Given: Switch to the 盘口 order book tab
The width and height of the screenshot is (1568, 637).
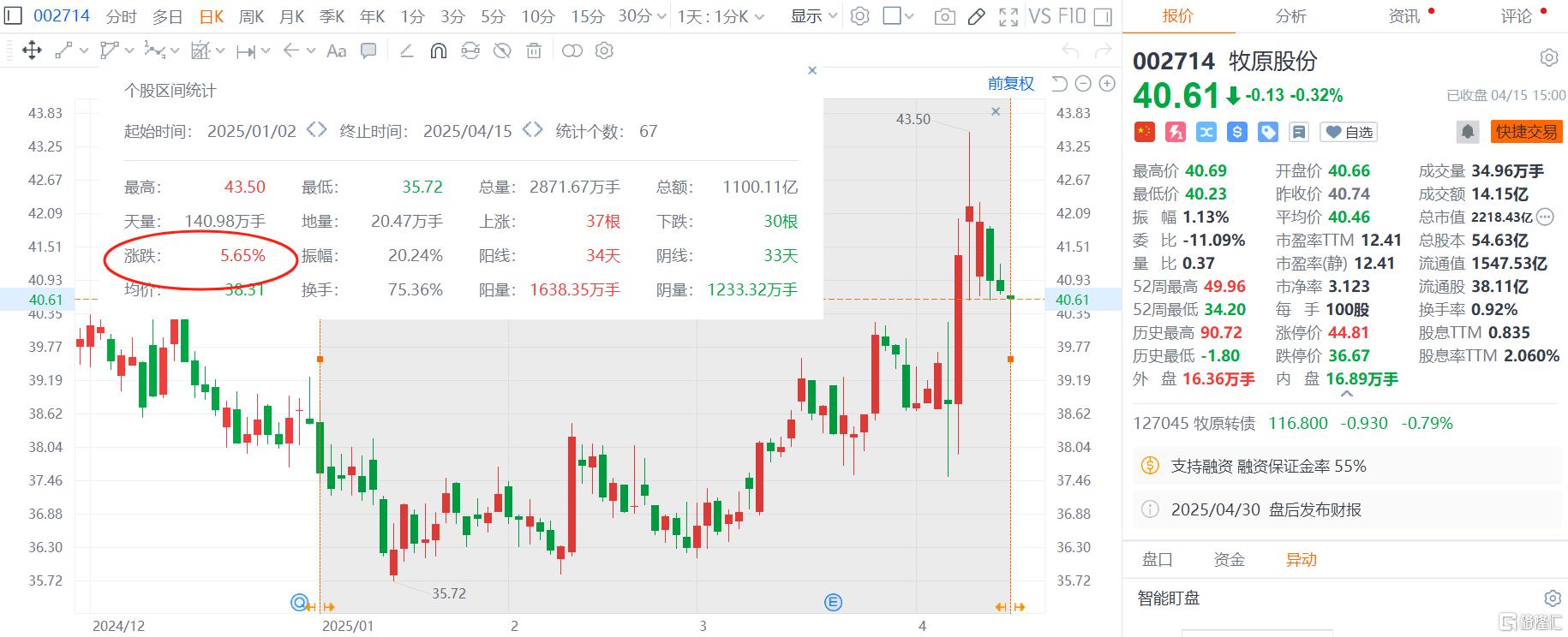Looking at the screenshot, I should click(1157, 559).
